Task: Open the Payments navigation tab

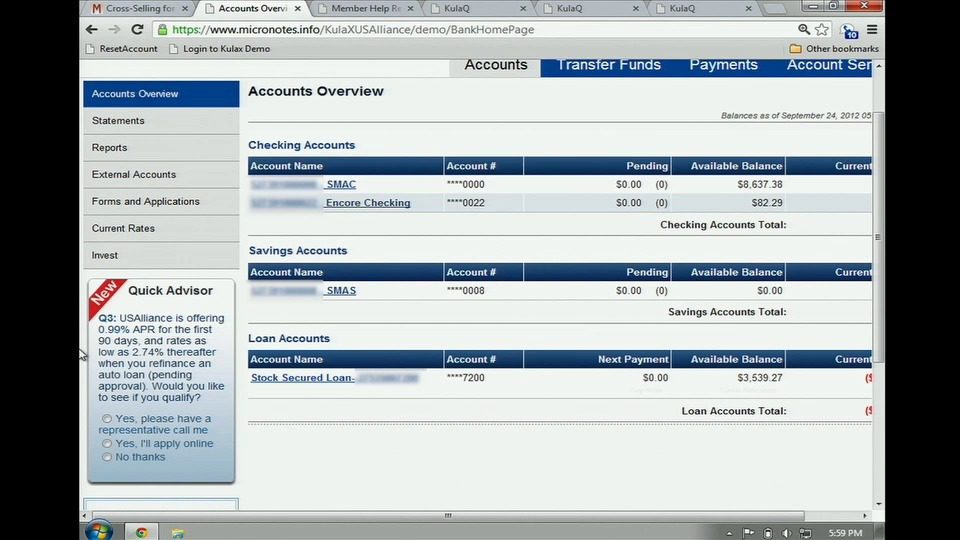Action: coord(723,65)
